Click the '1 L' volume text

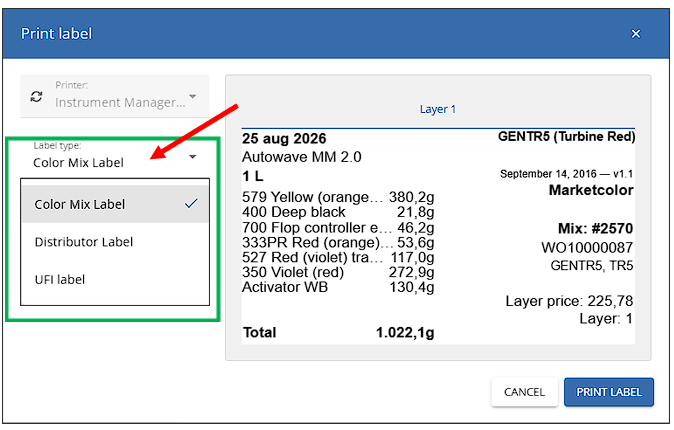(x=253, y=176)
